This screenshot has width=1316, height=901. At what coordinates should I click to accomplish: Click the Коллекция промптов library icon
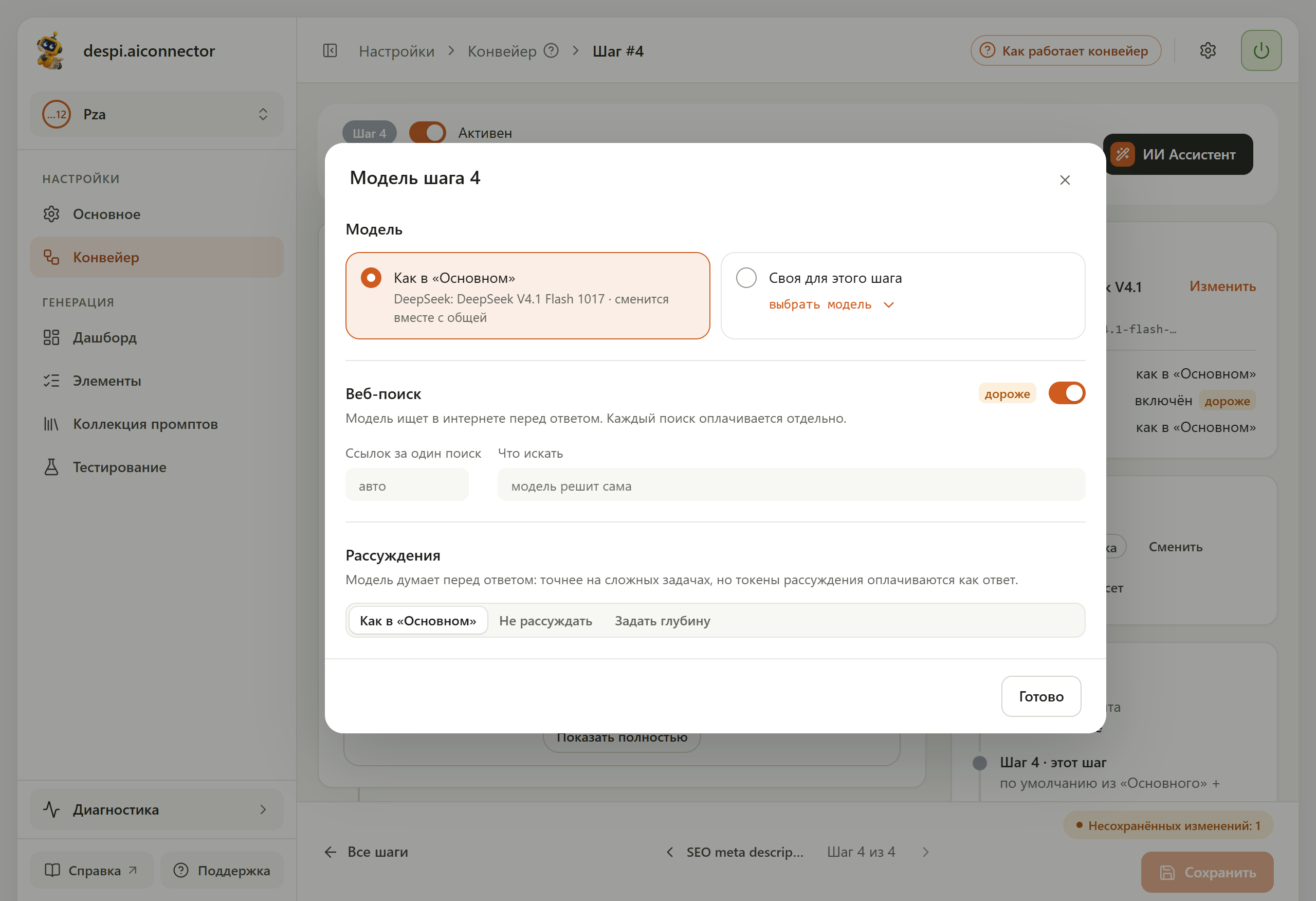point(51,424)
